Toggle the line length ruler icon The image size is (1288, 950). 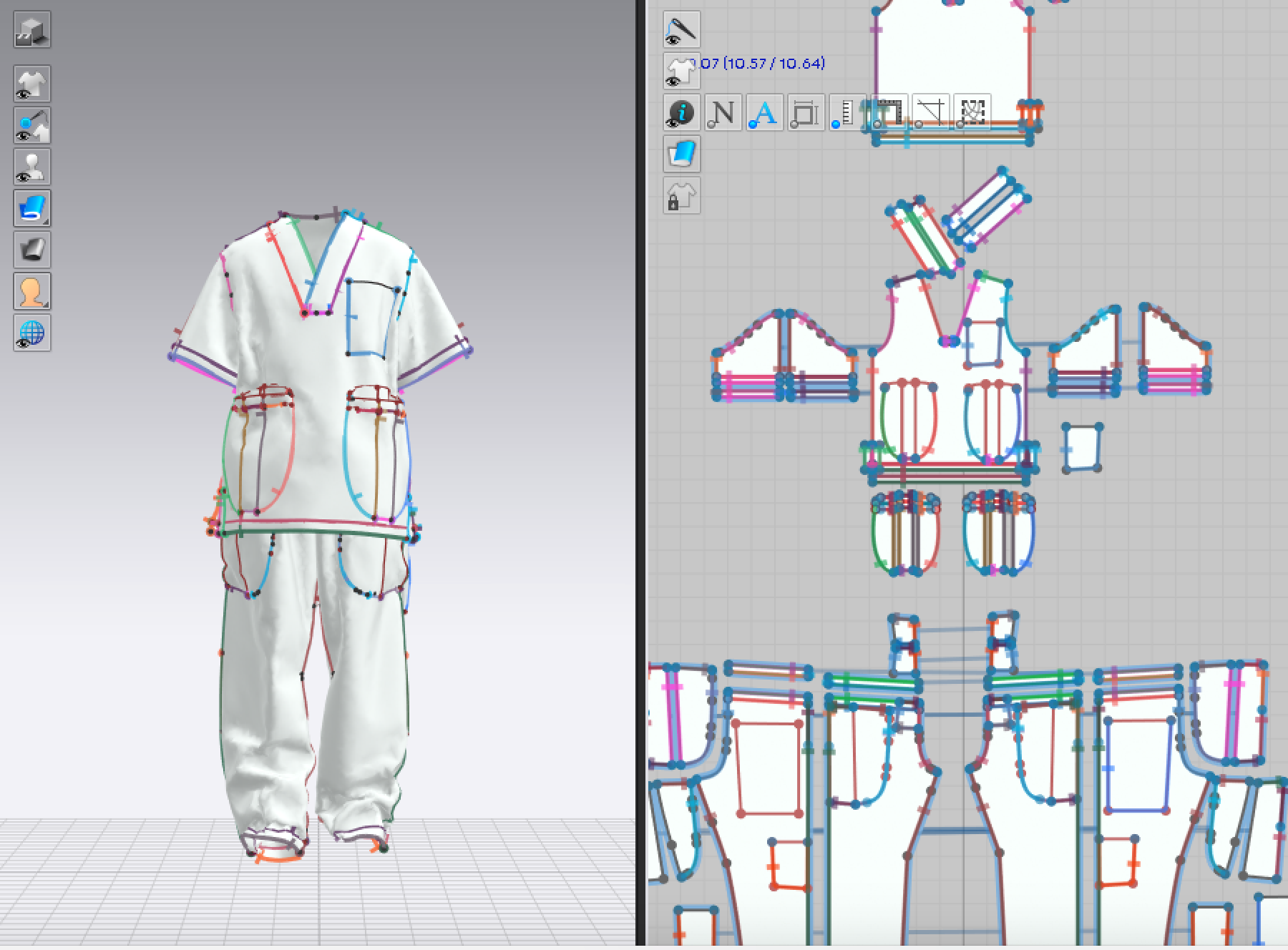[x=847, y=112]
